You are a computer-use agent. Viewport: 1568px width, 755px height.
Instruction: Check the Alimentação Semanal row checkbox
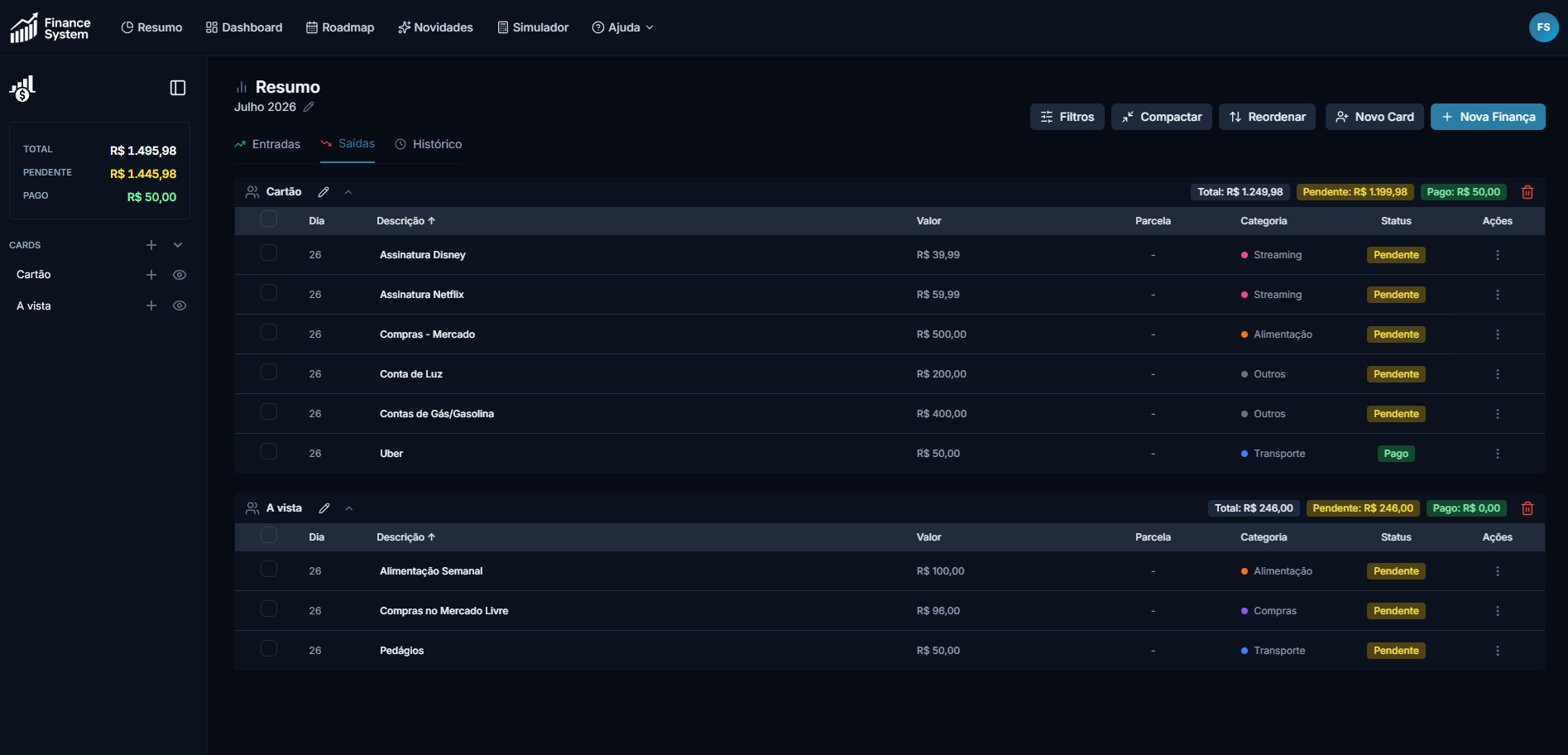269,569
